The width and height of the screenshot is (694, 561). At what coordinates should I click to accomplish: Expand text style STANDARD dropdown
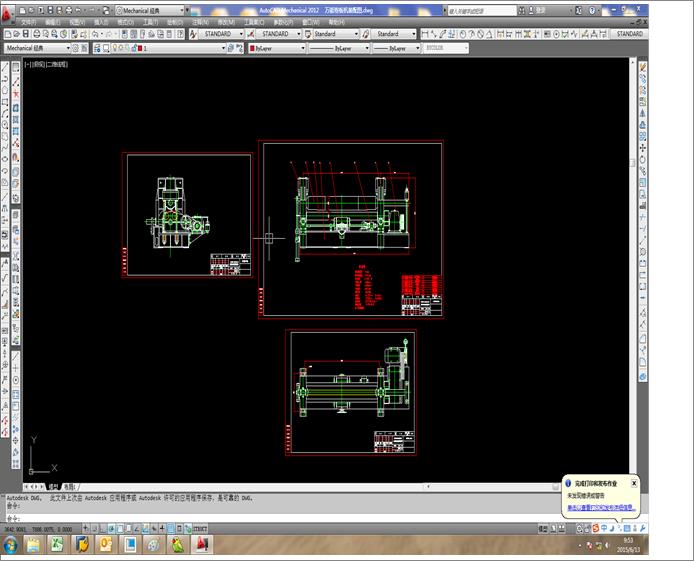241,34
